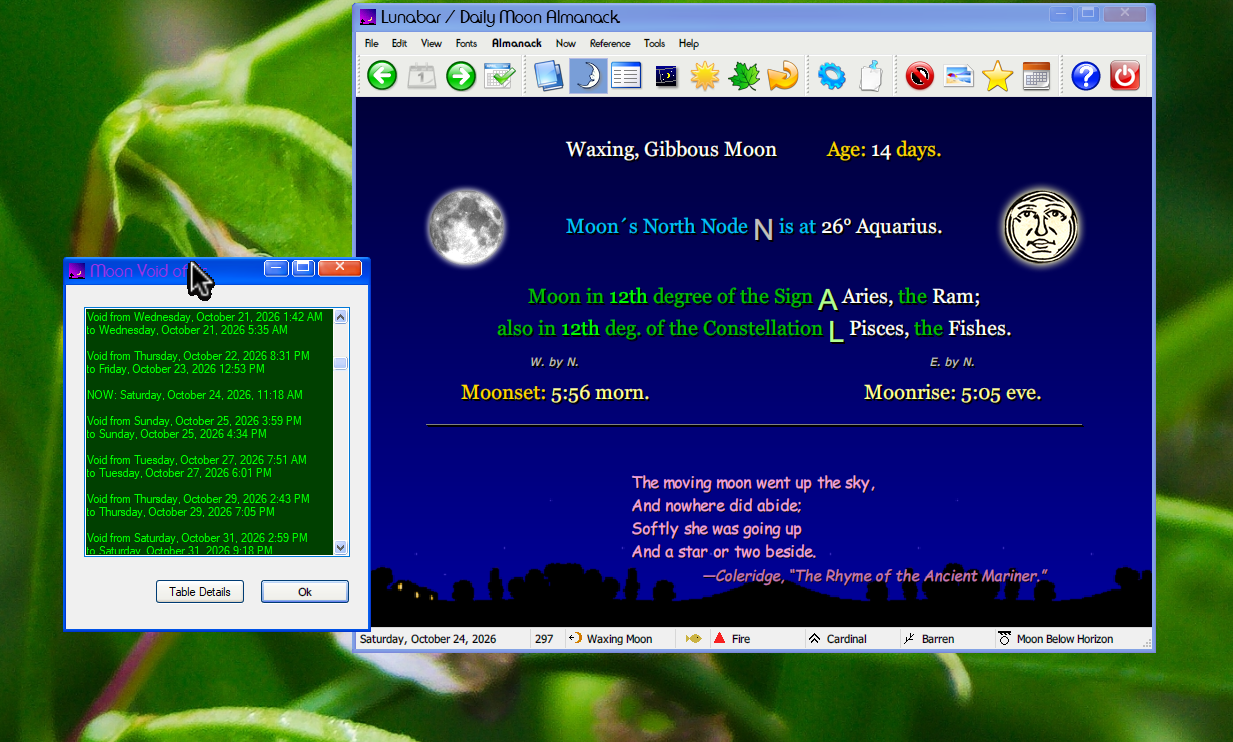Click the Age: 14 days text
This screenshot has width=1233, height=742.
(x=884, y=150)
